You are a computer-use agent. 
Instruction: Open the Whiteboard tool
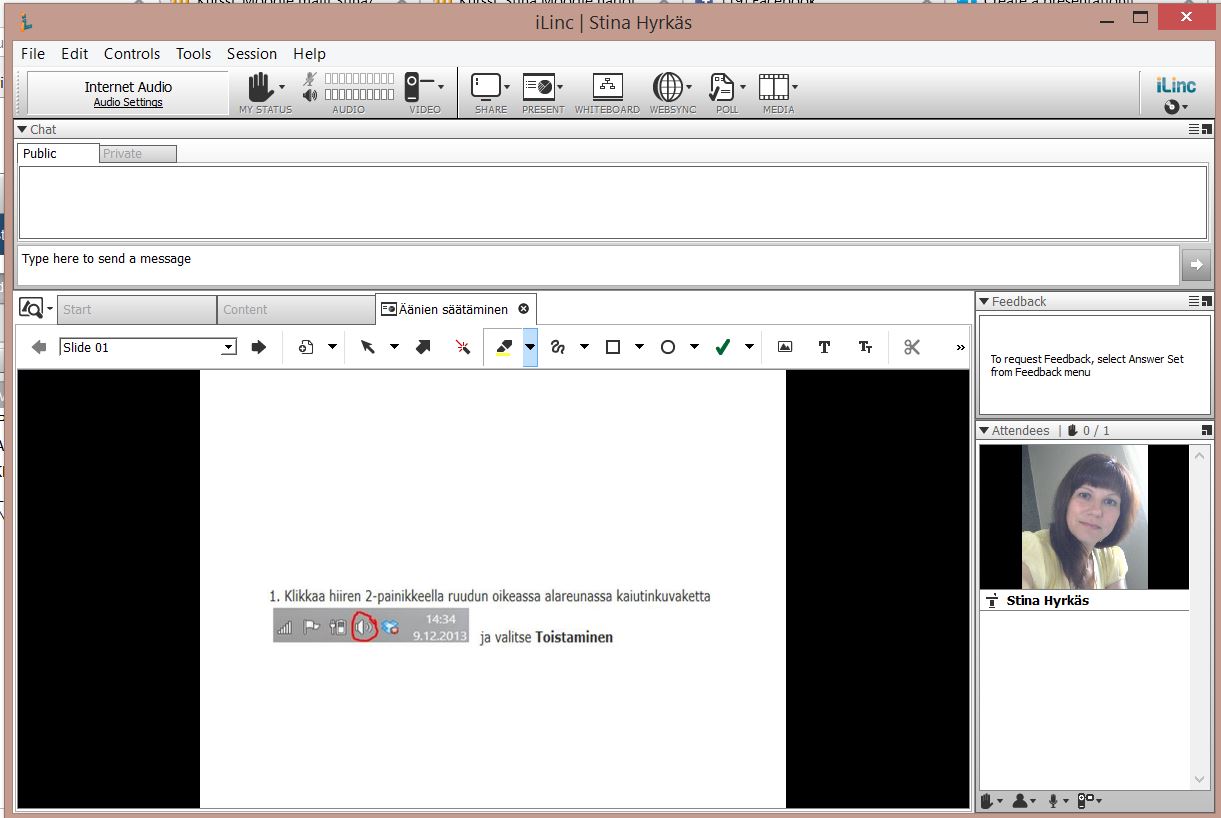point(607,88)
